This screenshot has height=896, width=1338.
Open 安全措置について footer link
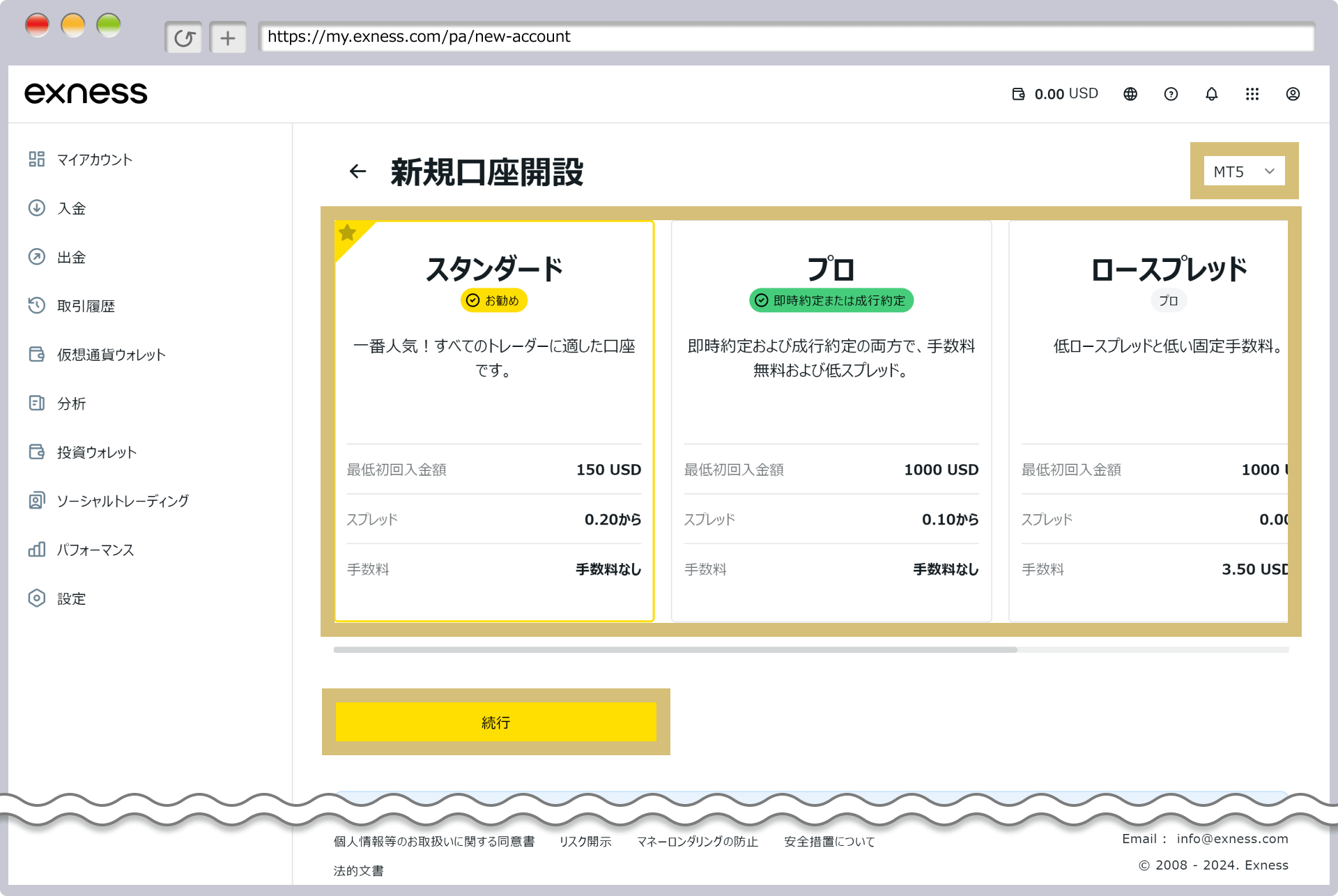[x=829, y=842]
